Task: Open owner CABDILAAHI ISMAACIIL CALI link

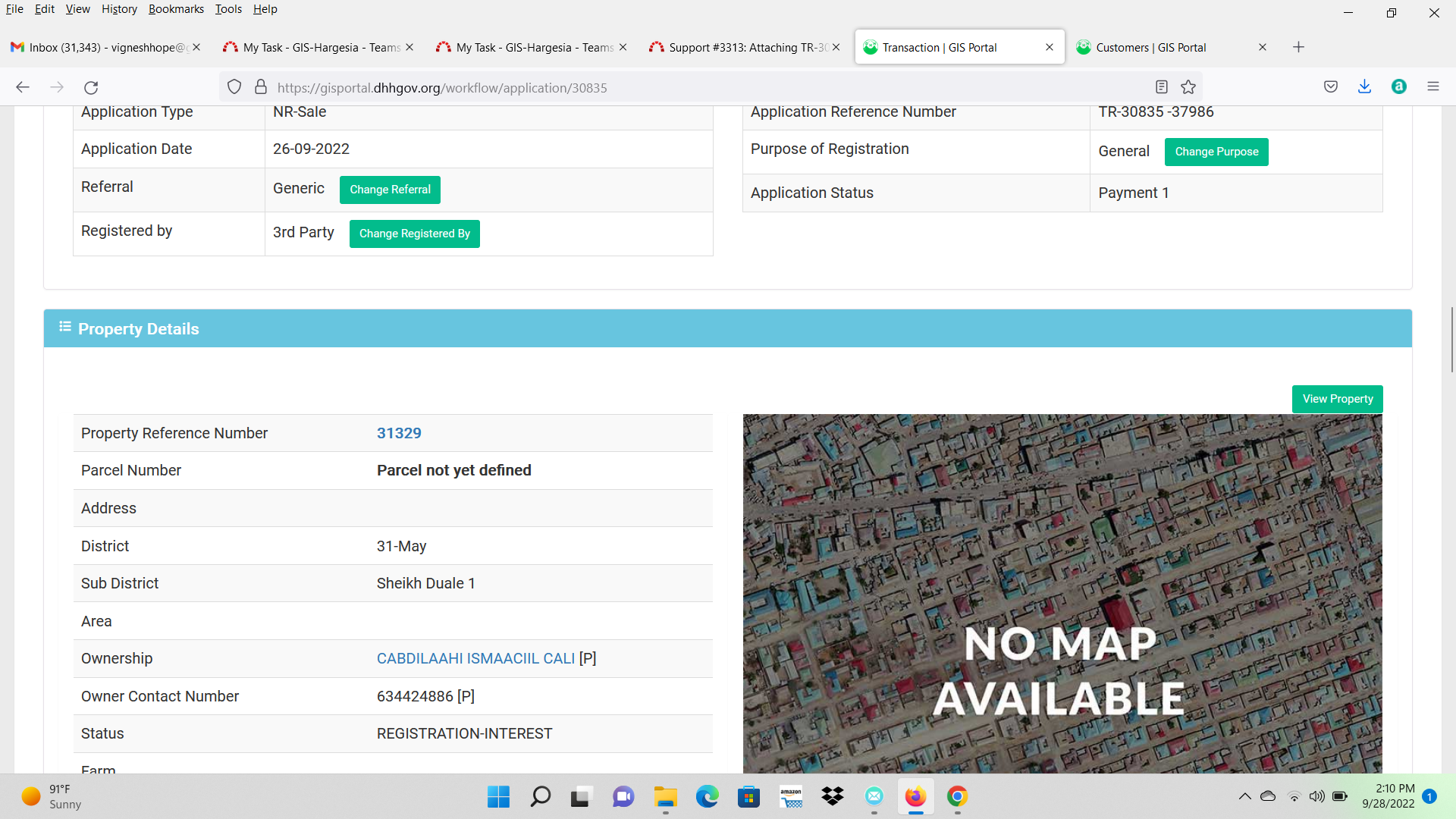Action: click(x=475, y=658)
